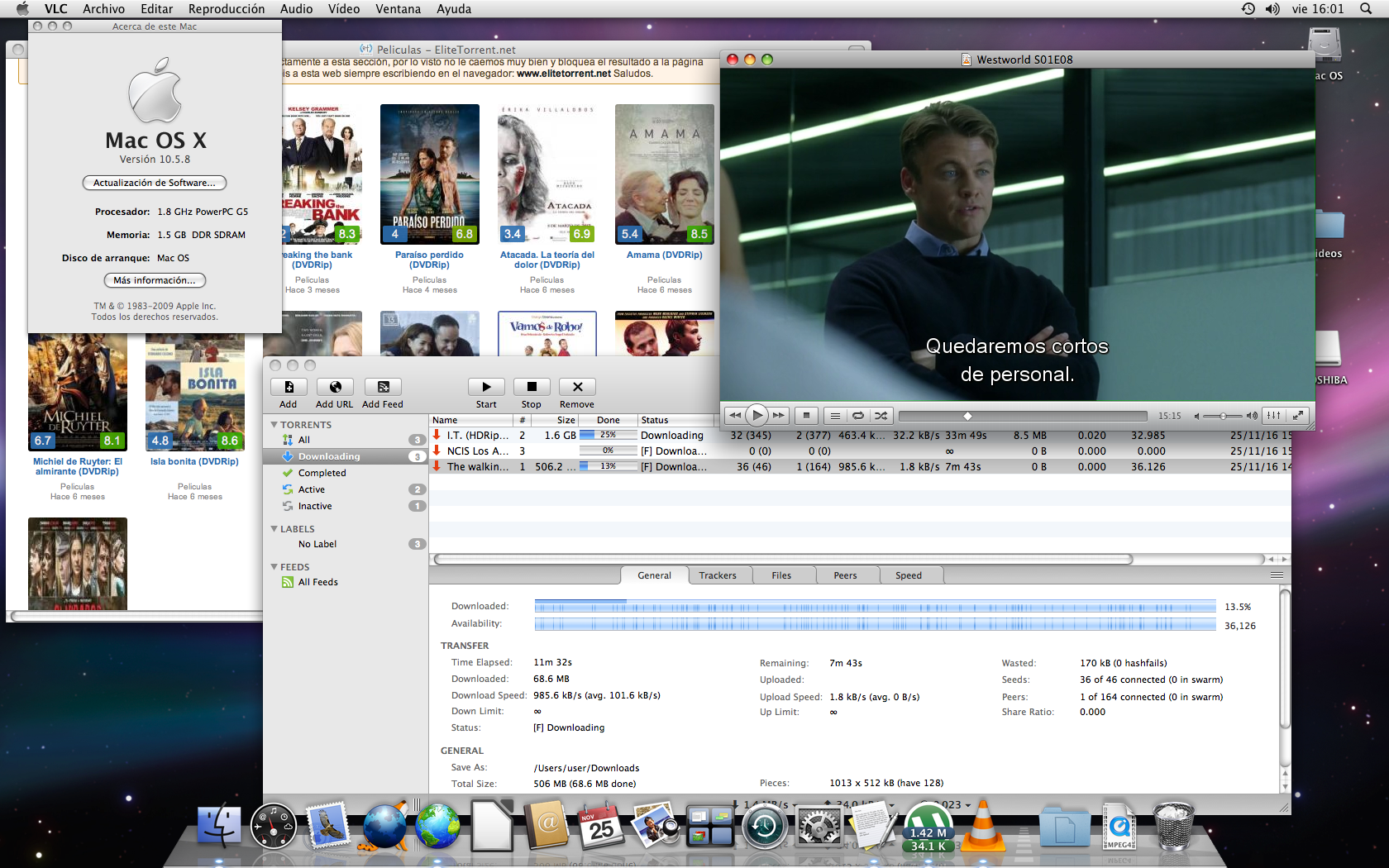The height and width of the screenshot is (868, 1389).
Task: Switch to the Speed tab
Action: click(x=909, y=575)
